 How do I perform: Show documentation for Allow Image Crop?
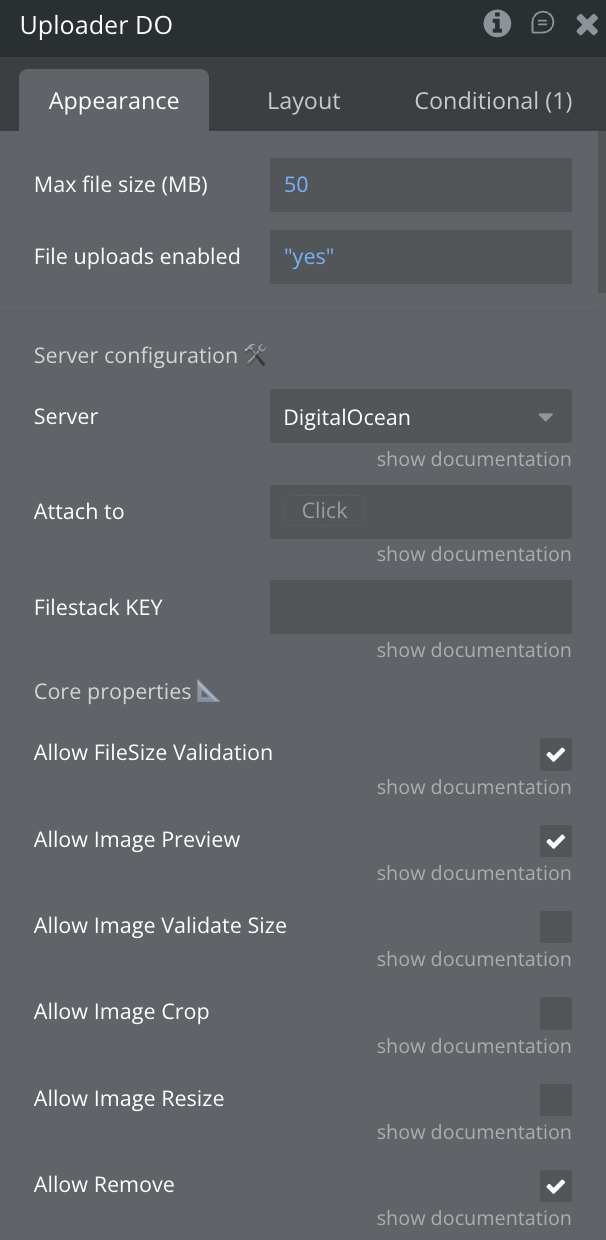click(x=474, y=1046)
